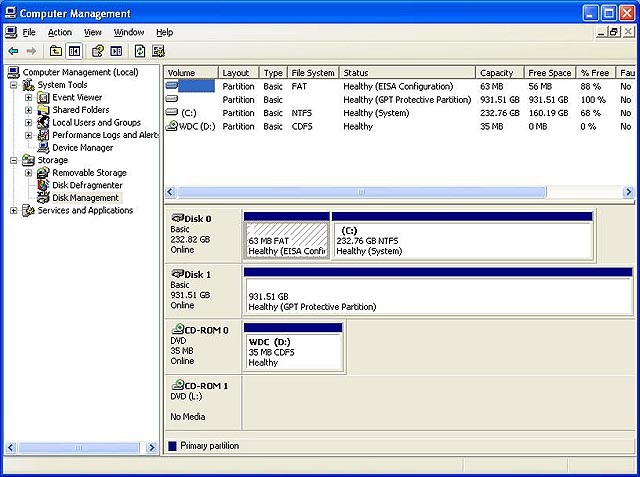The height and width of the screenshot is (477, 640).
Task: Click the Back arrow in toolbar
Action: [x=13, y=51]
